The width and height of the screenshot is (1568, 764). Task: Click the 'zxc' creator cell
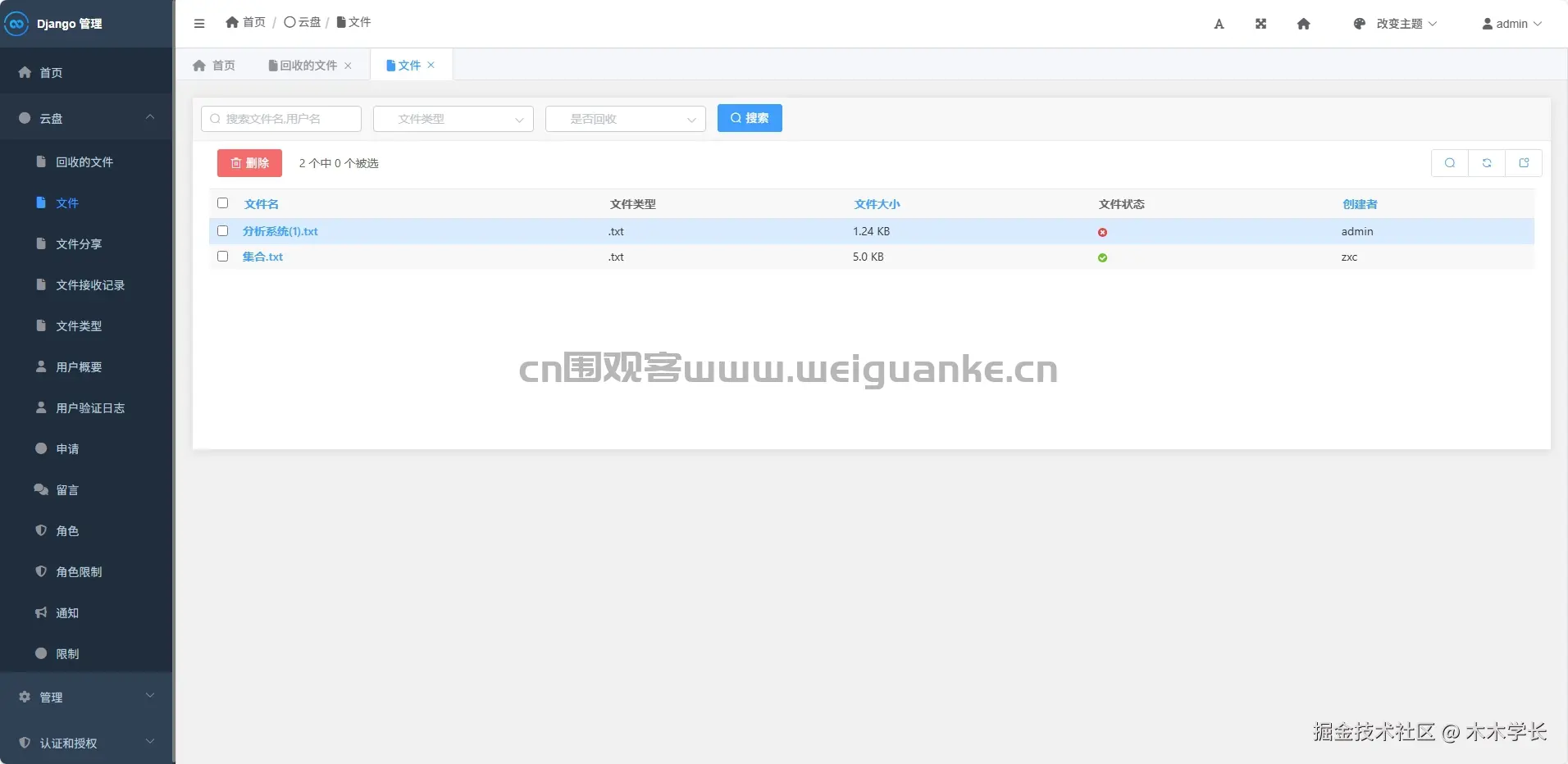click(x=1349, y=257)
